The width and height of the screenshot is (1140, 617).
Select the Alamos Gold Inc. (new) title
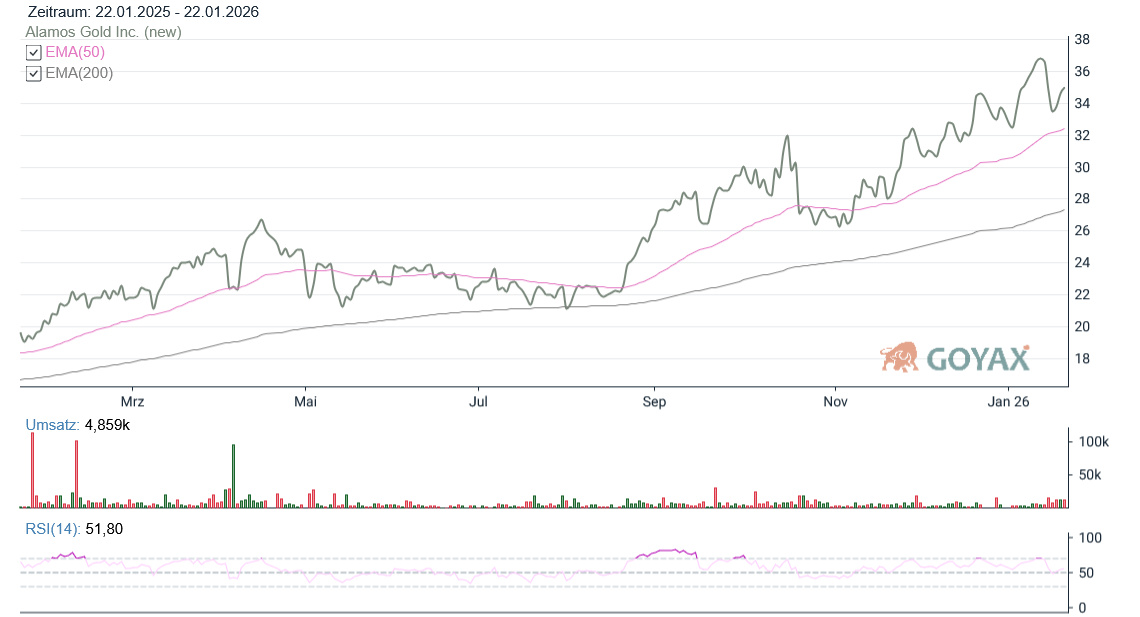pyautogui.click(x=104, y=32)
